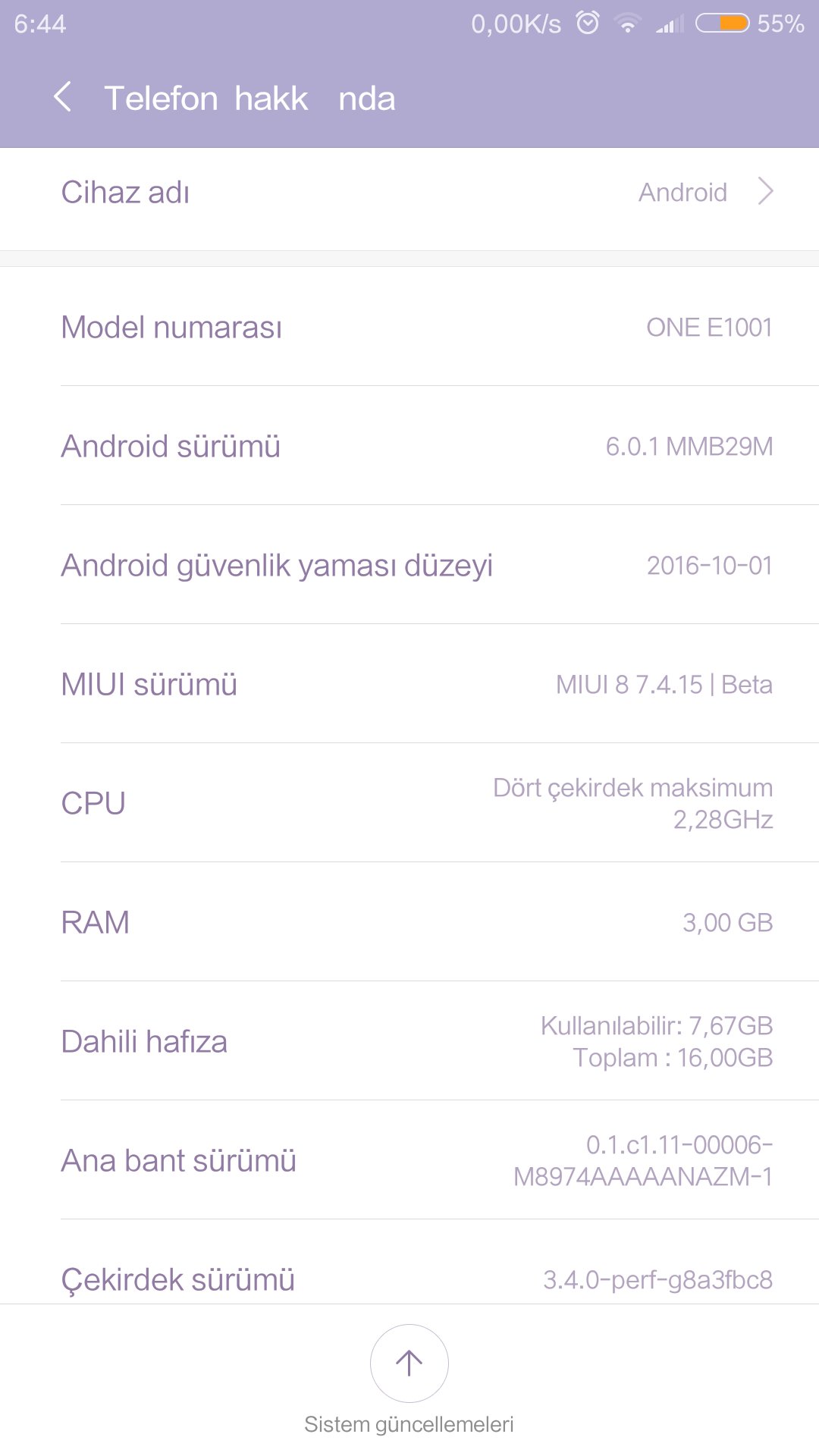Screen dimensions: 819x1456
Task: Tap the cellular signal strength icon
Action: [669, 24]
